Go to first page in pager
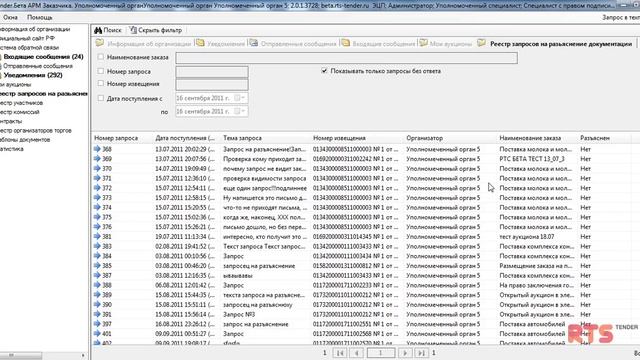This screenshot has width=640, height=360. coord(340,353)
